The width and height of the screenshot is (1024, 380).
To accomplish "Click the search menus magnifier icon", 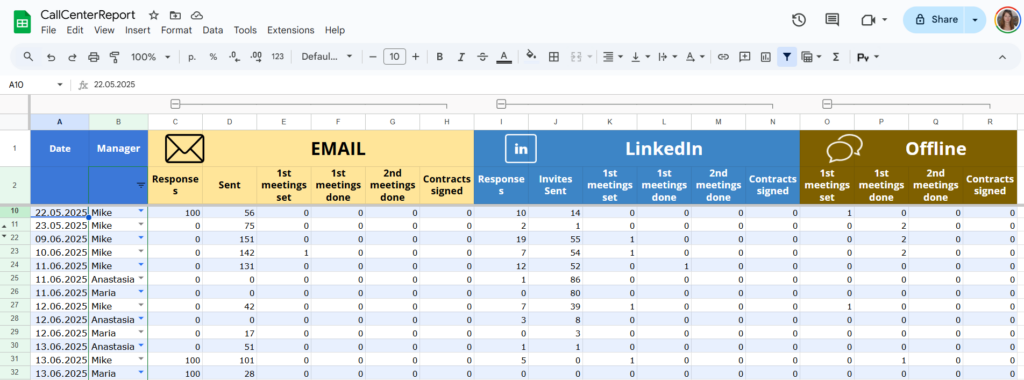I will tap(28, 57).
